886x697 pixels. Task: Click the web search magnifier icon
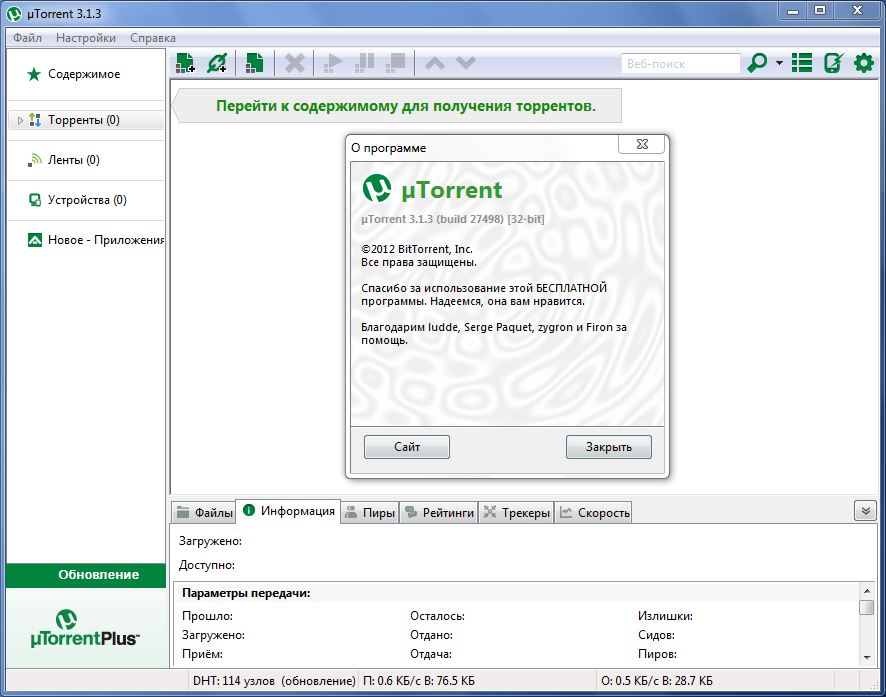click(757, 62)
